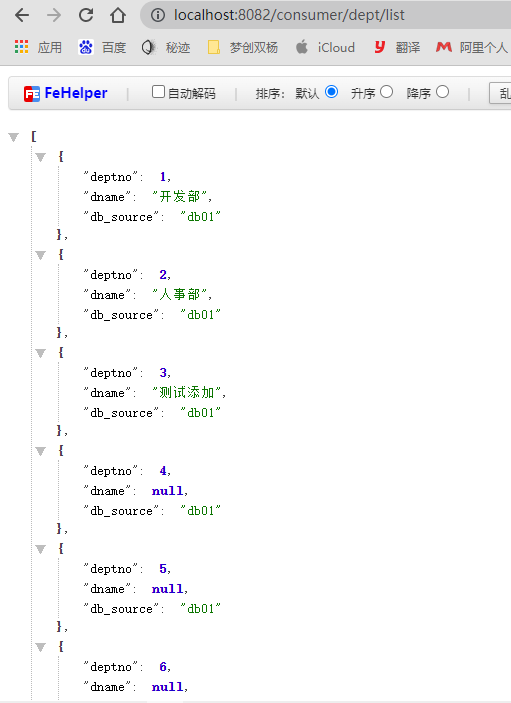511x703 pixels.
Task: Open the browser home page icon
Action: click(x=118, y=15)
